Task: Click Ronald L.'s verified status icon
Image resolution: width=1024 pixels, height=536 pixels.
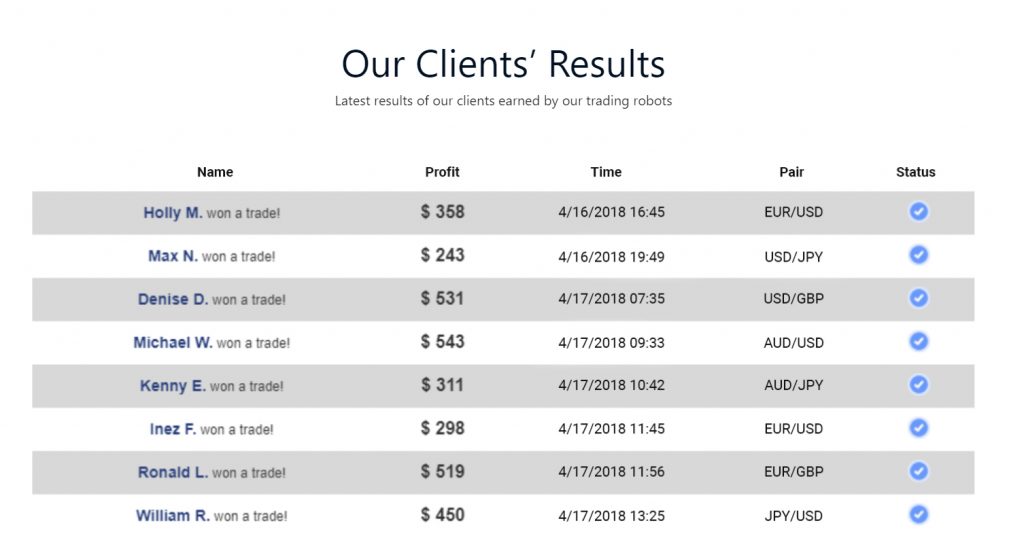Action: click(918, 471)
